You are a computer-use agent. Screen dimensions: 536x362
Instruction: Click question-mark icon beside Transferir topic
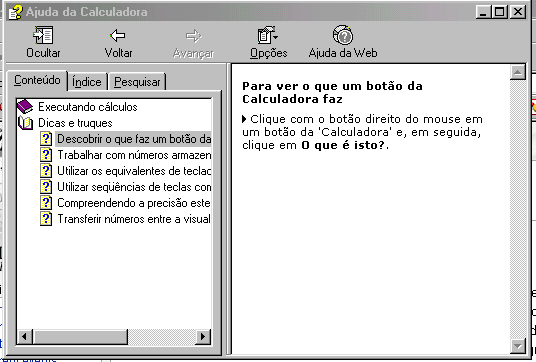46,219
